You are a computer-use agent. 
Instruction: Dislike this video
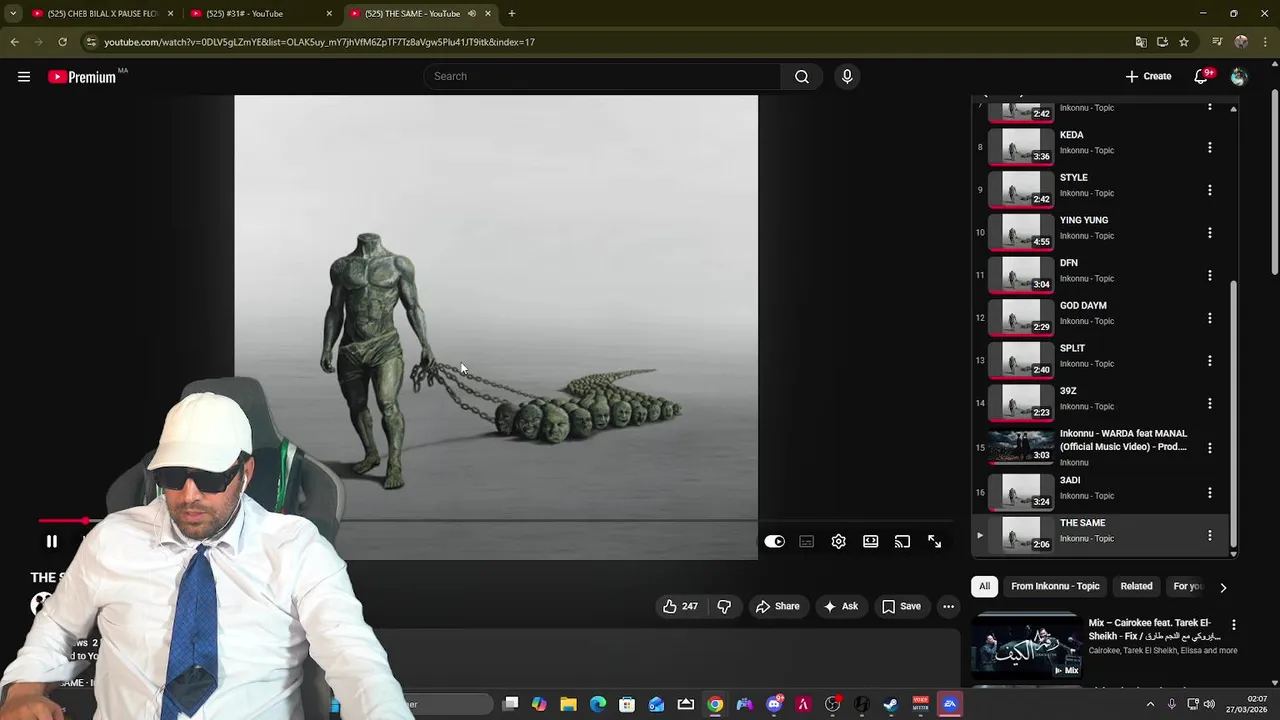click(x=724, y=606)
